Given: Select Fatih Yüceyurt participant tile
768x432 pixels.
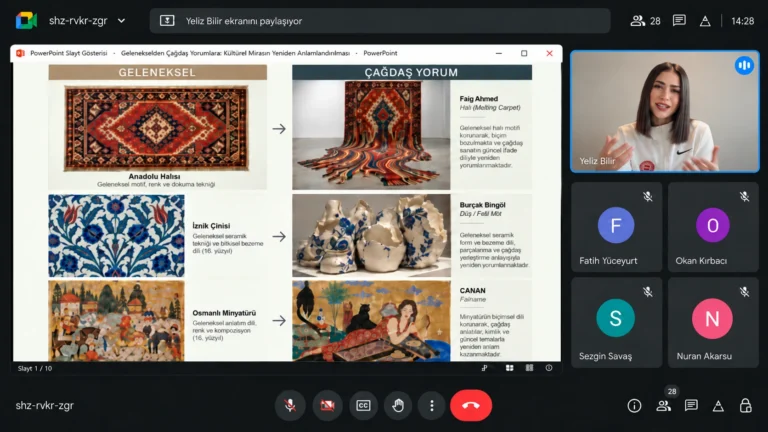Looking at the screenshot, I should [616, 227].
